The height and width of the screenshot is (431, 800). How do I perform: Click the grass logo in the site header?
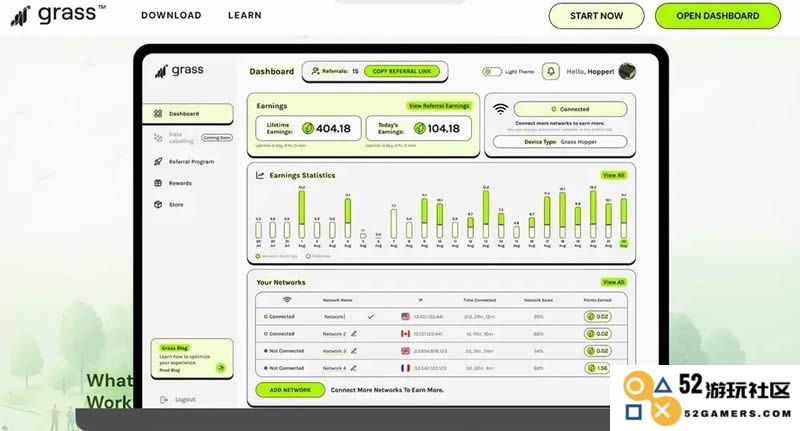point(58,15)
